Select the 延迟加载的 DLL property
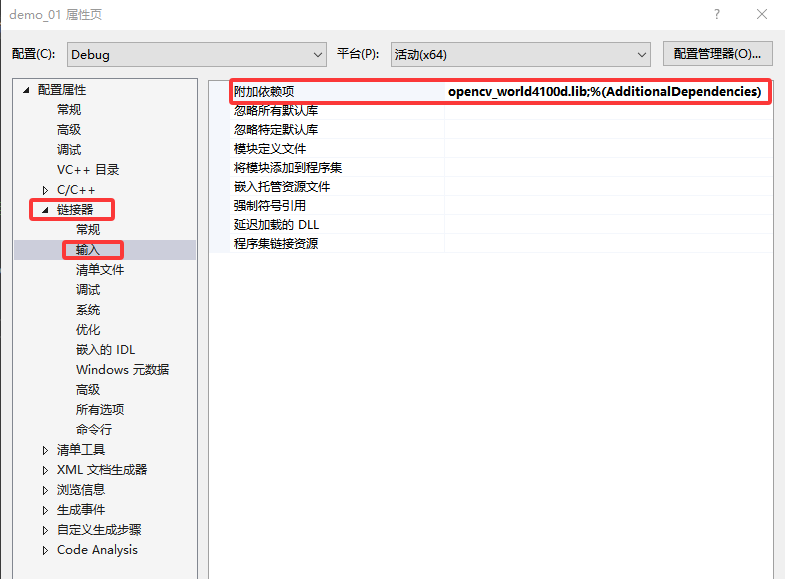The image size is (785, 579). pyautogui.click(x=276, y=225)
